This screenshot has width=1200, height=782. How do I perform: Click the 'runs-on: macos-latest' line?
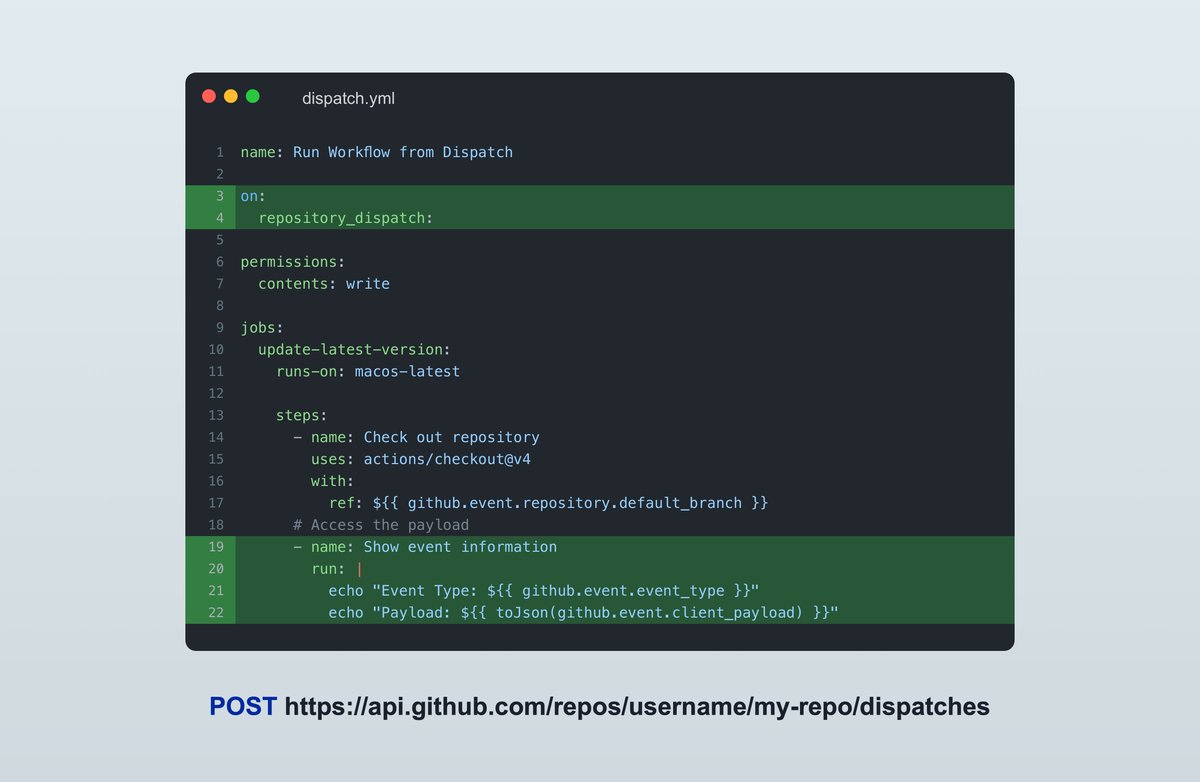368,372
